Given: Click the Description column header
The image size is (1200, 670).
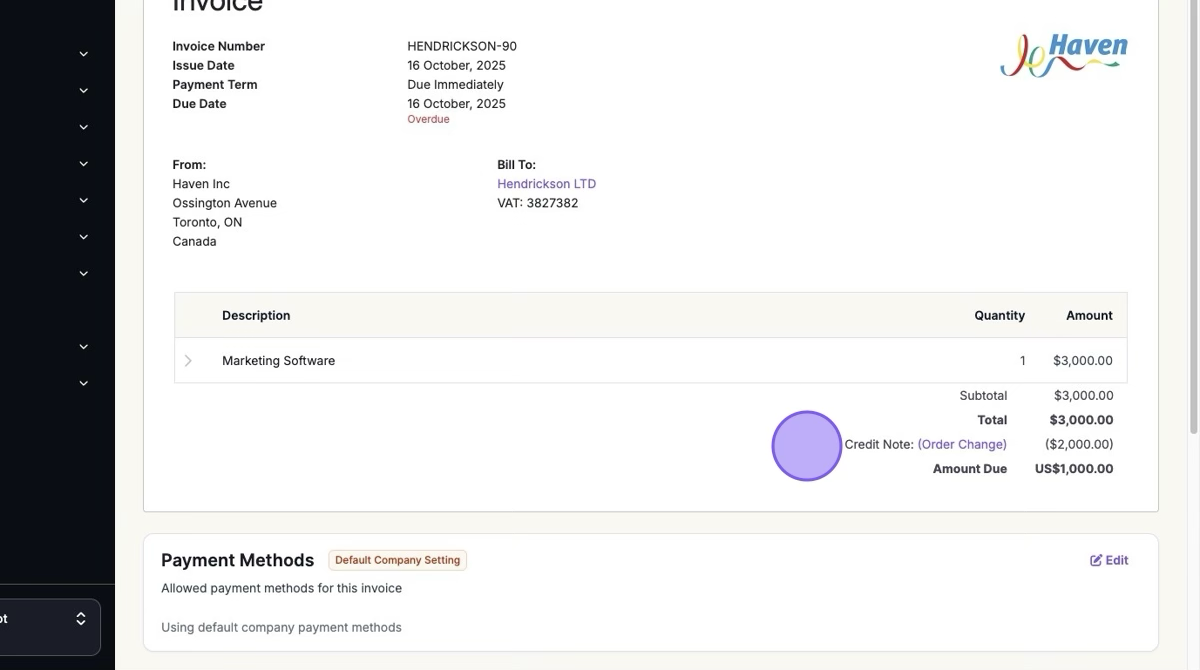Looking at the screenshot, I should coord(256,315).
